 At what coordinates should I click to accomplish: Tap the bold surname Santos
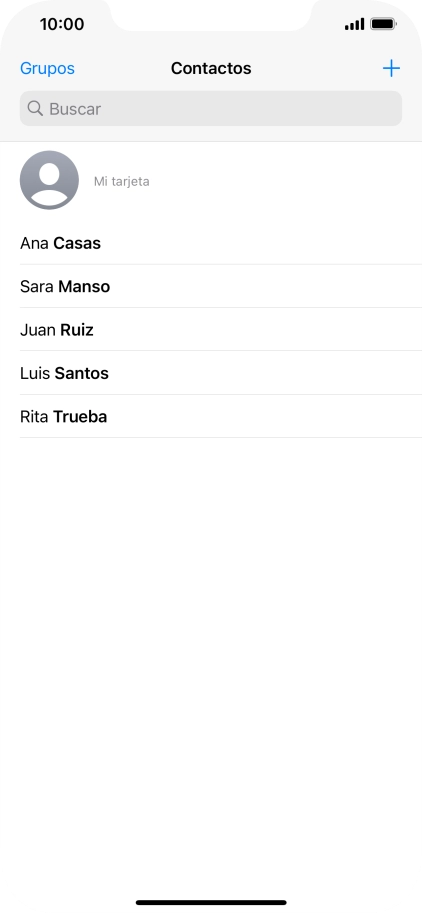81,373
